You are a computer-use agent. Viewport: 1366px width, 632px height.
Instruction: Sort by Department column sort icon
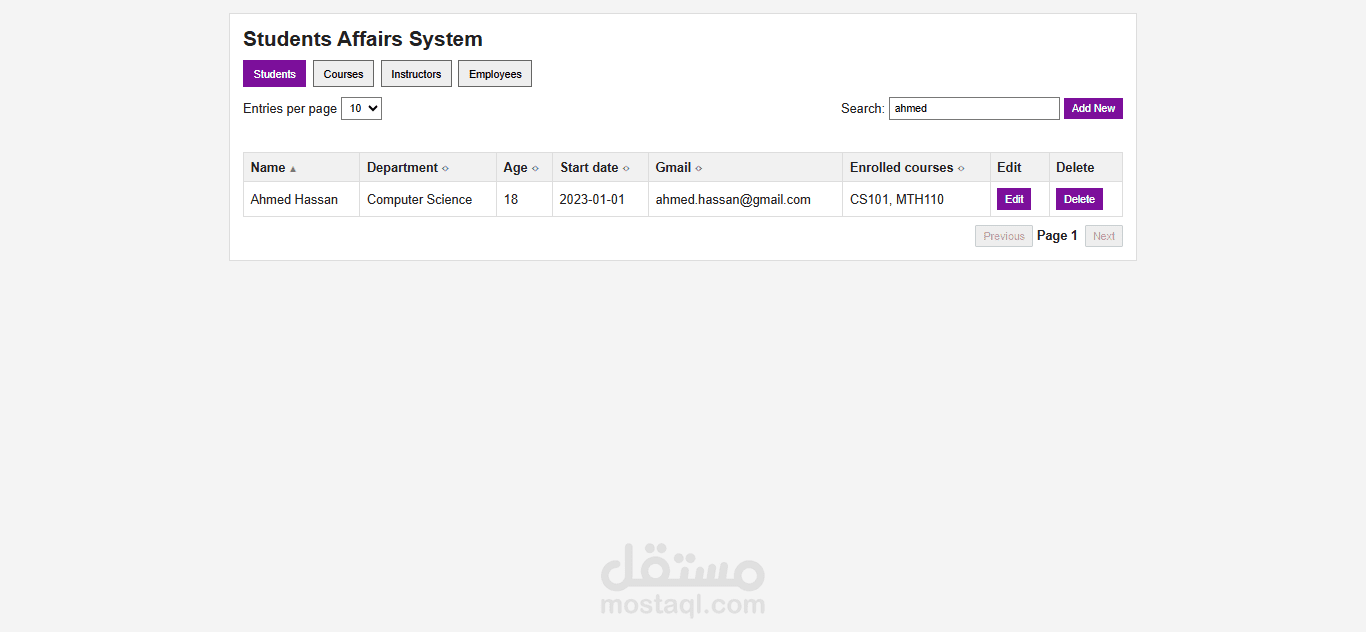click(446, 168)
